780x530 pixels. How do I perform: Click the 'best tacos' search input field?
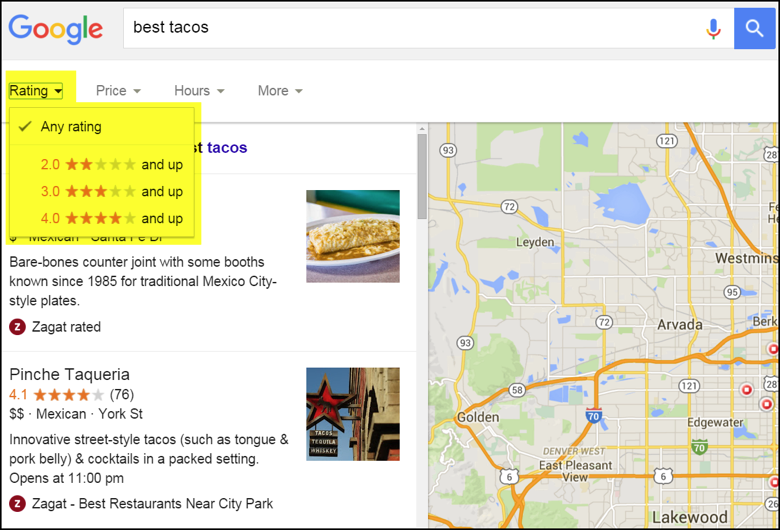click(x=410, y=28)
